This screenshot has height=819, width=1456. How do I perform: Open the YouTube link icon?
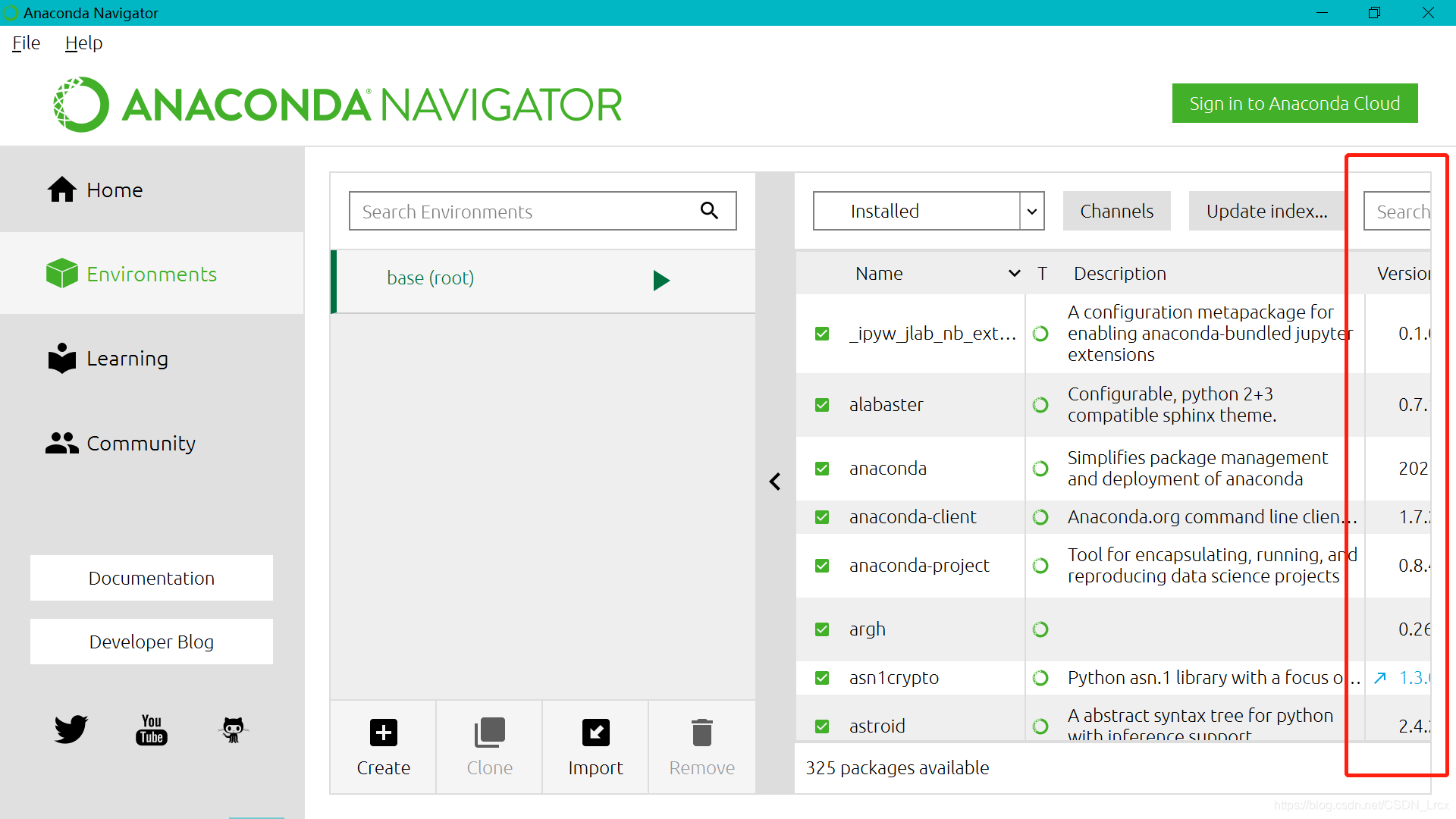pyautogui.click(x=152, y=730)
